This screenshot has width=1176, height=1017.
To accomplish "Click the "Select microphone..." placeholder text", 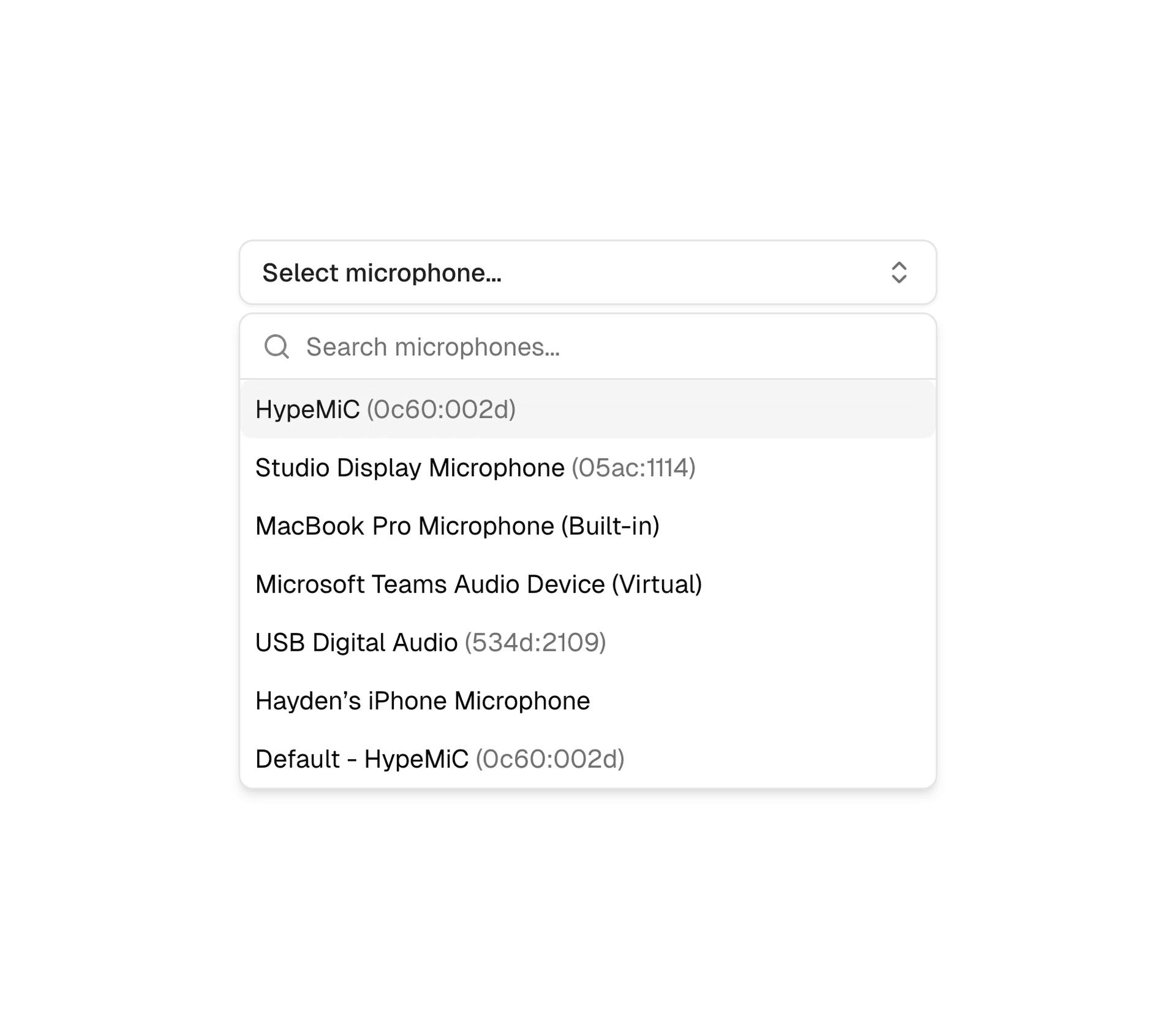I will point(382,273).
